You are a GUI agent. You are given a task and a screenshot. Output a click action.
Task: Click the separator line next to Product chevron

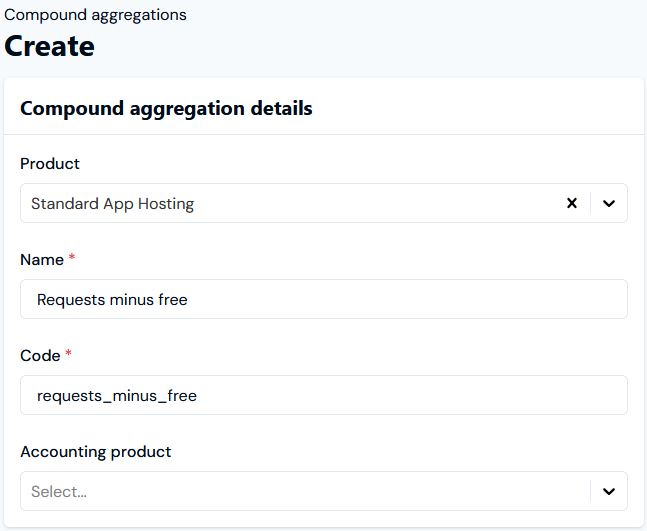coord(590,203)
